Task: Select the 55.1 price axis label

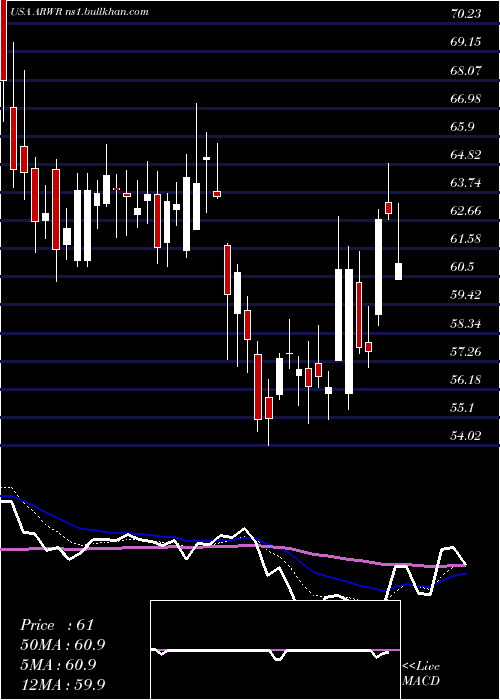Action: pos(462,408)
